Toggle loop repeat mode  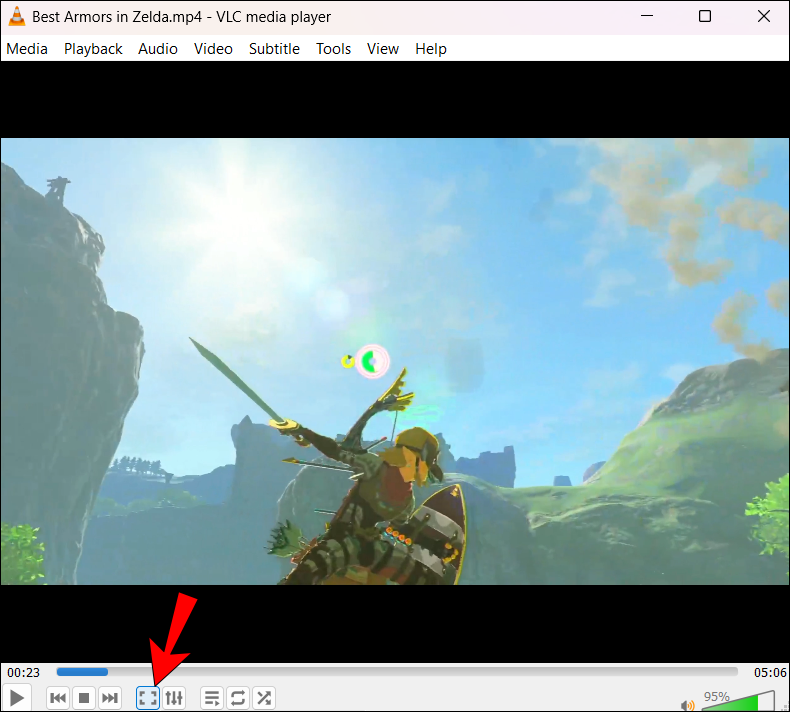238,698
